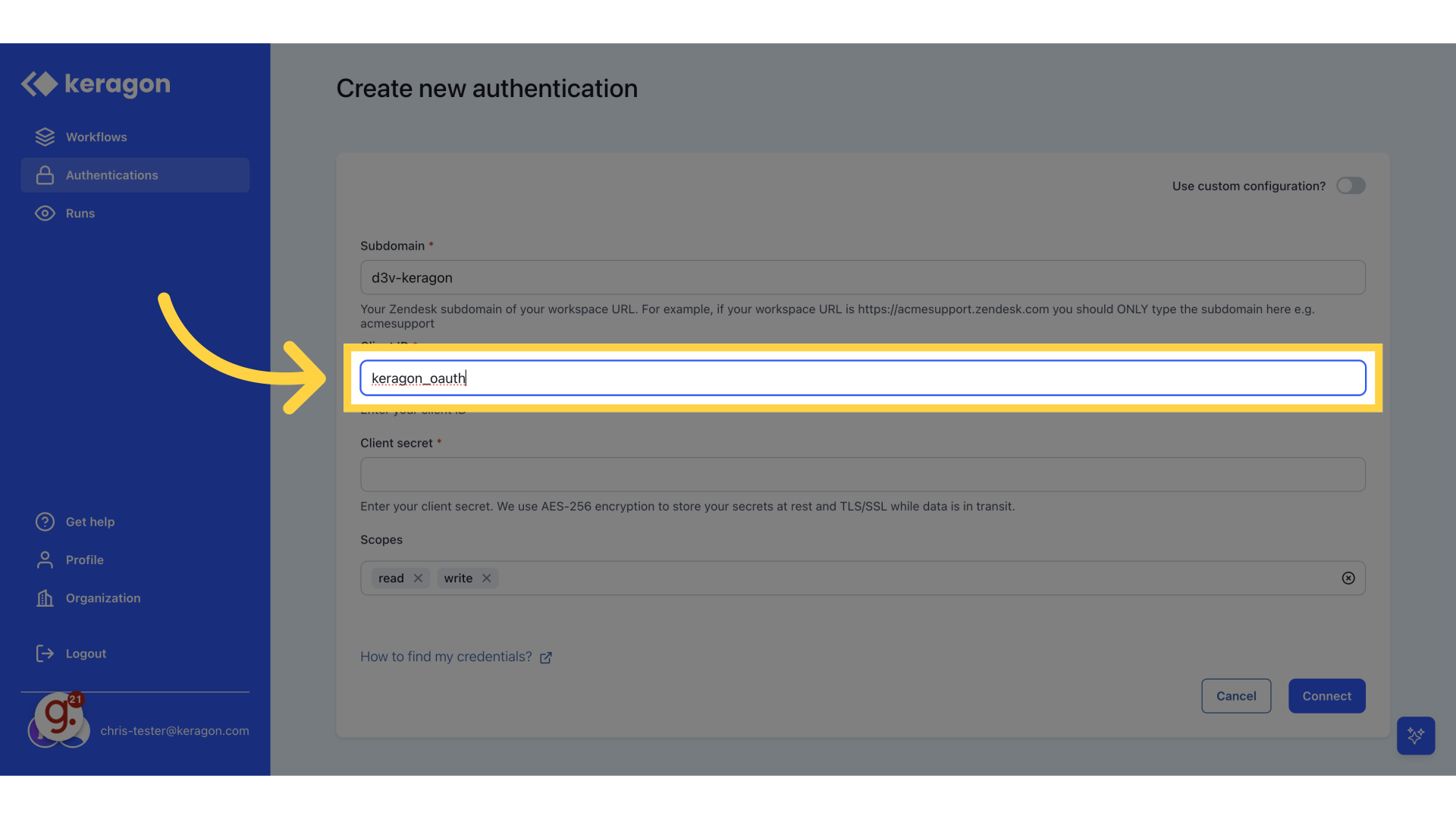
Task: Click the Organization building icon
Action: click(45, 598)
